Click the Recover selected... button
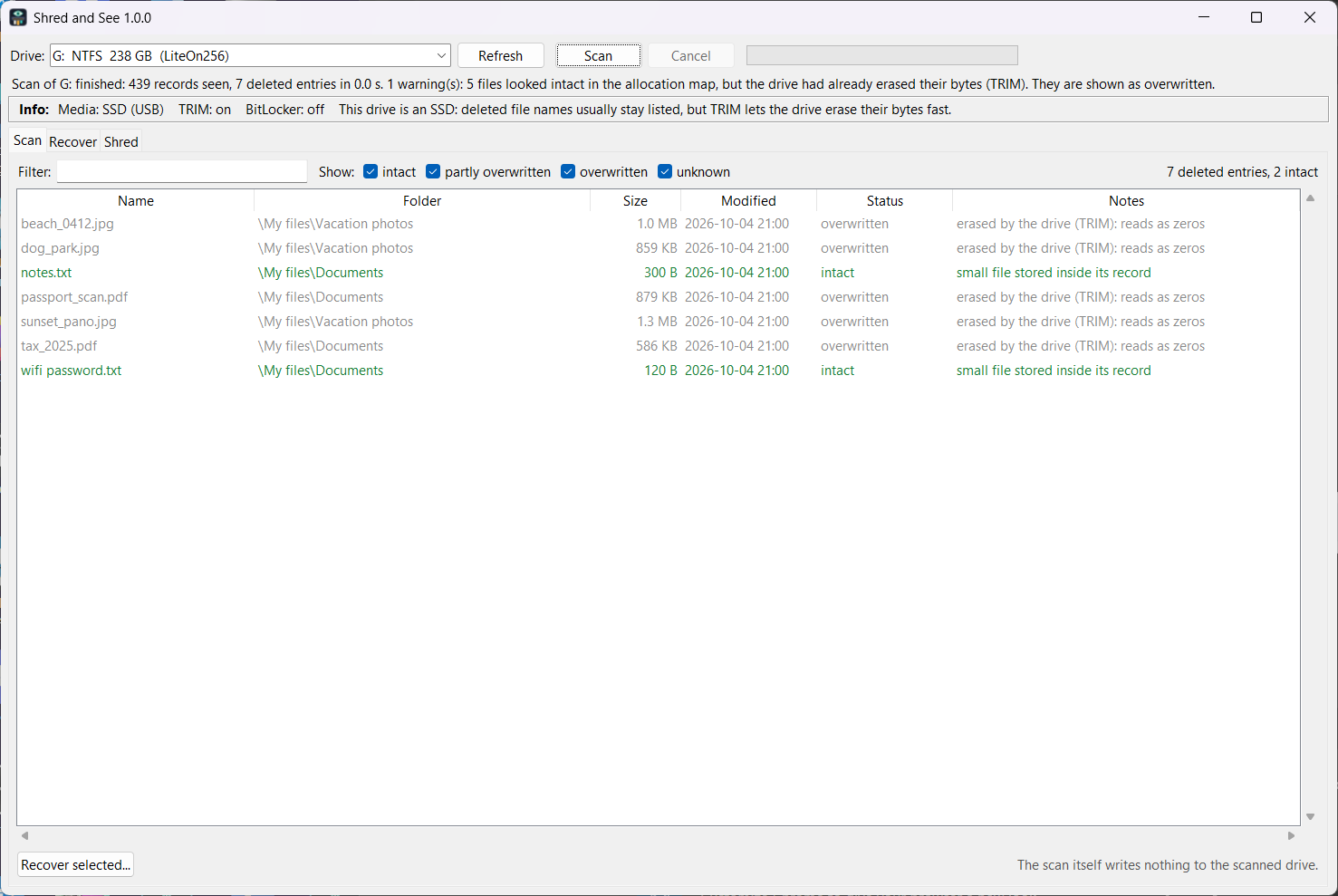1338x896 pixels. tap(76, 864)
